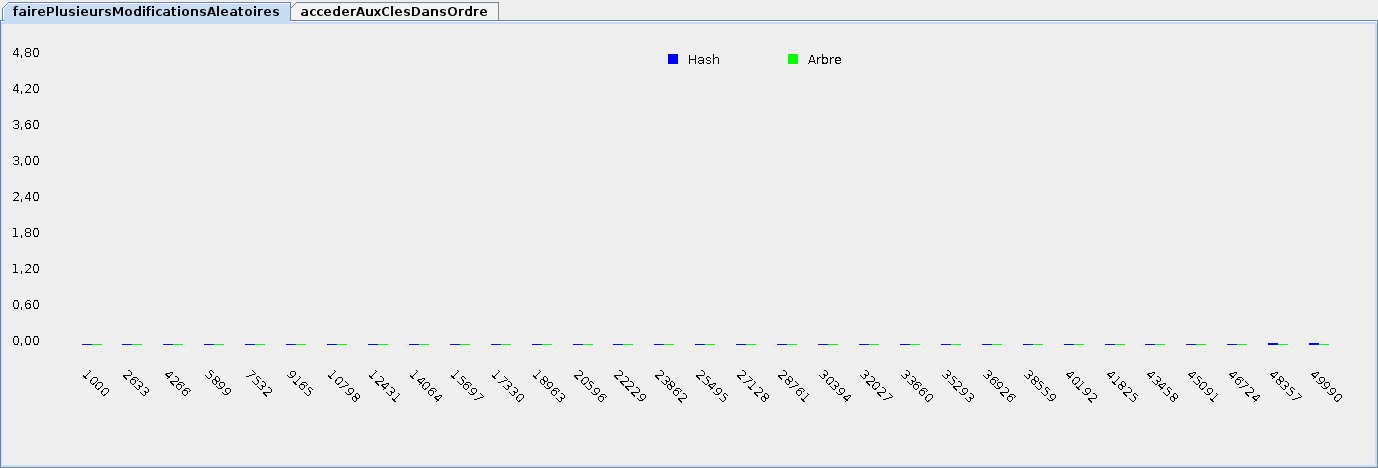
Task: Click the 12431 x-axis label
Action: 385,385
